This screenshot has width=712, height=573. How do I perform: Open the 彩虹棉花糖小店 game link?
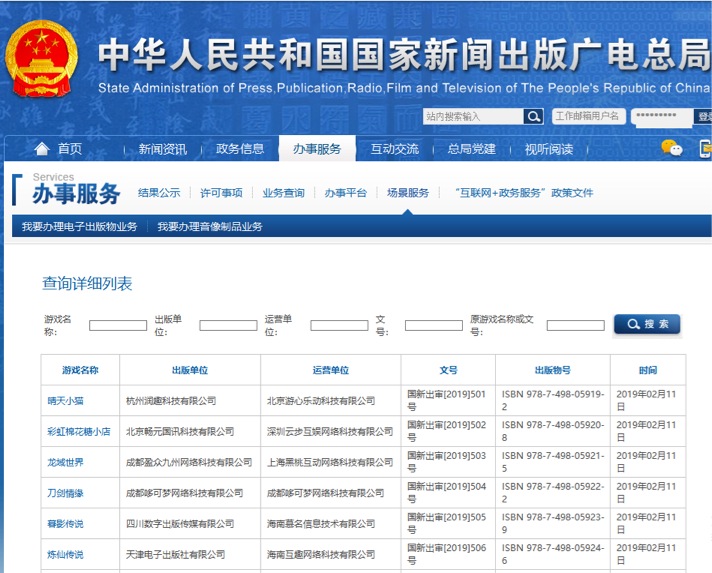[x=79, y=432]
